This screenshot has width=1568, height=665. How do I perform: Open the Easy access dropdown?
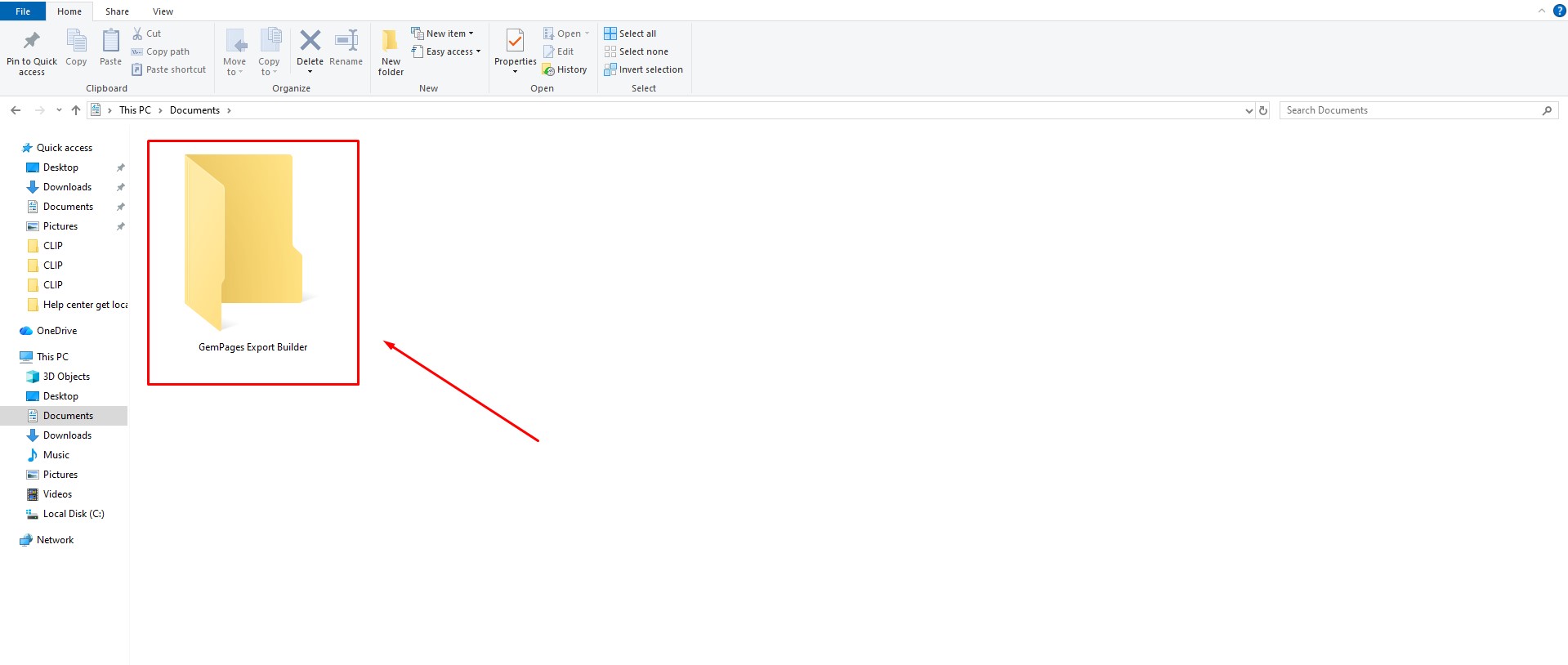(446, 51)
